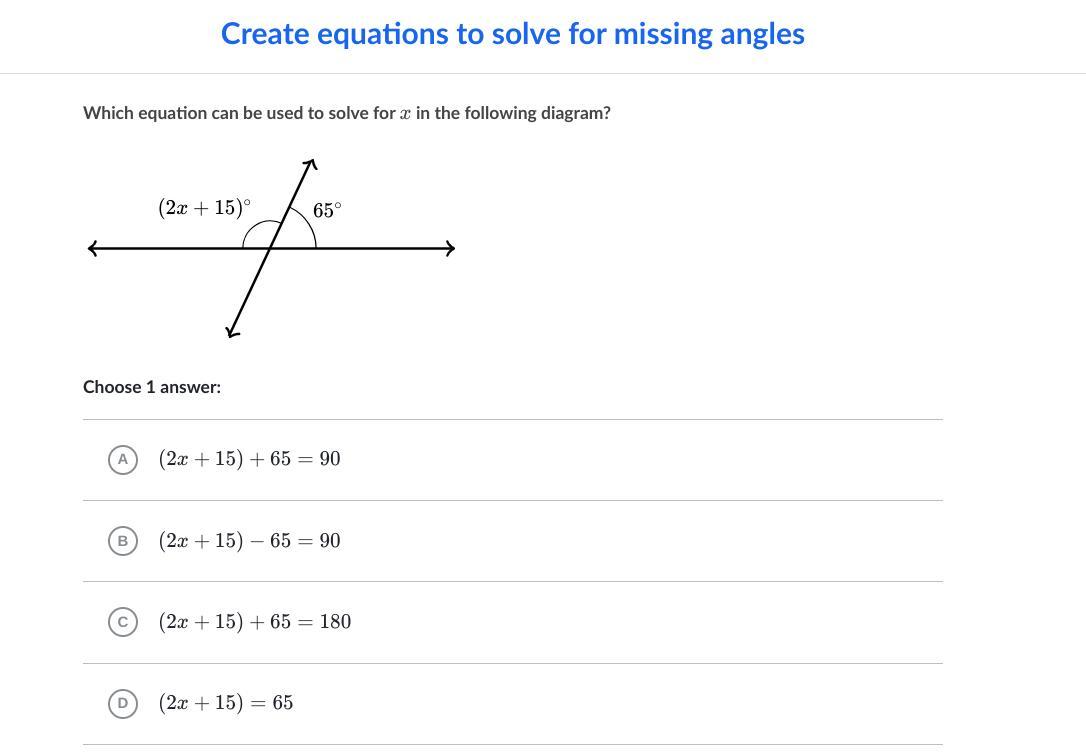Click the 65° label in the diagram
The height and width of the screenshot is (752, 1086).
pyautogui.click(x=327, y=209)
